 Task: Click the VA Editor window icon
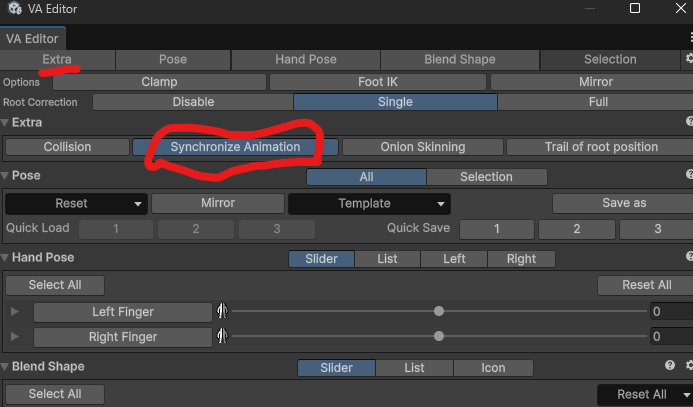tap(15, 8)
